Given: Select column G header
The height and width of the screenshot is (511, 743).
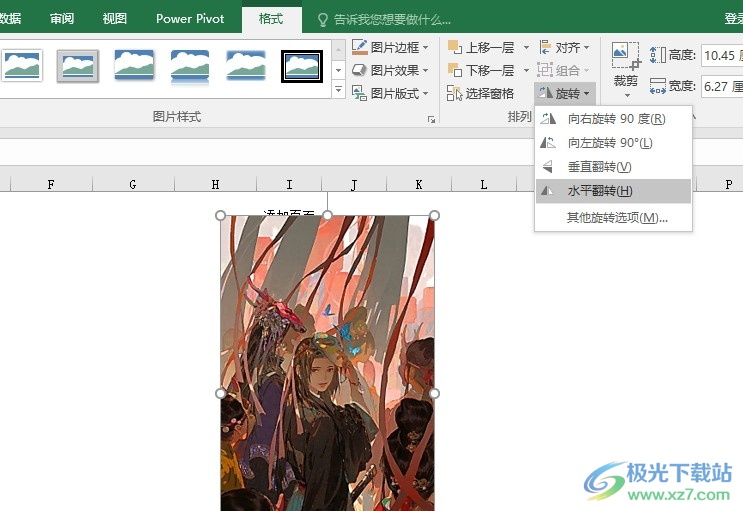Looking at the screenshot, I should pyautogui.click(x=133, y=184).
